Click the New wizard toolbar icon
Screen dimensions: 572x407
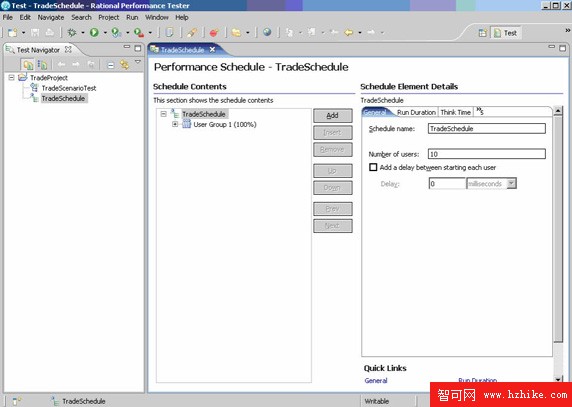tap(13, 32)
